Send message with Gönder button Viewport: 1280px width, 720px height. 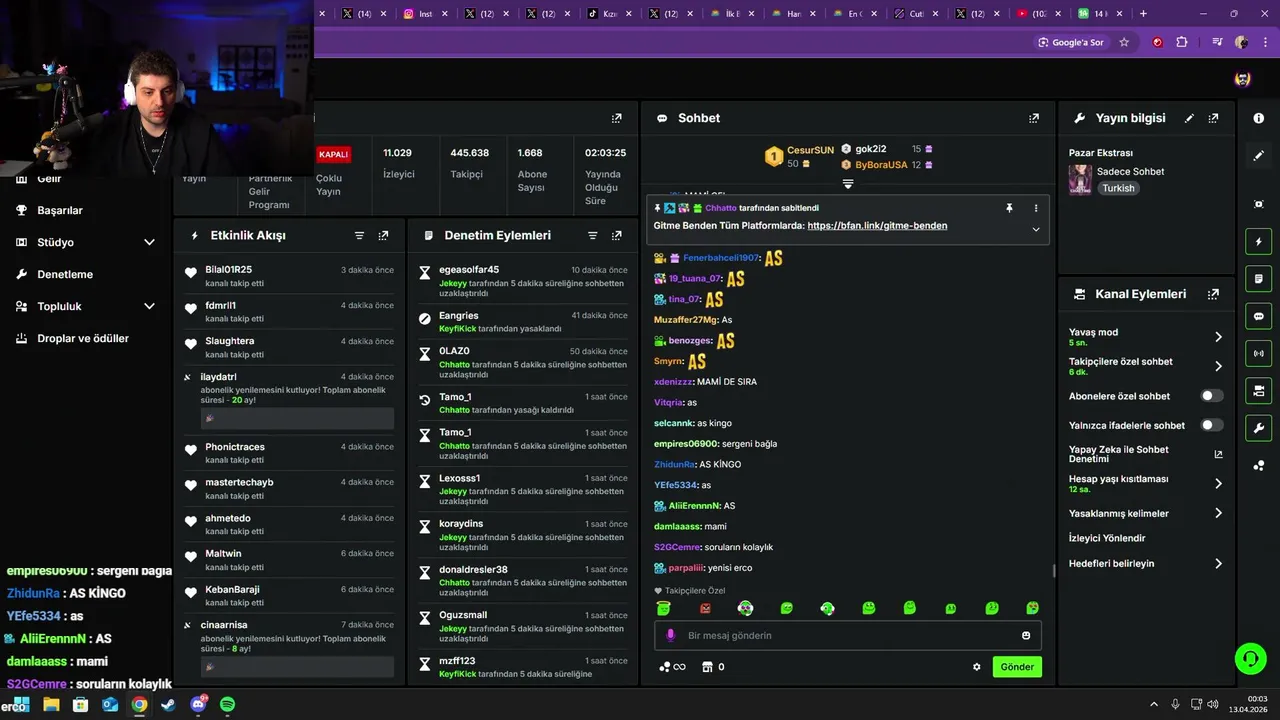click(1017, 667)
